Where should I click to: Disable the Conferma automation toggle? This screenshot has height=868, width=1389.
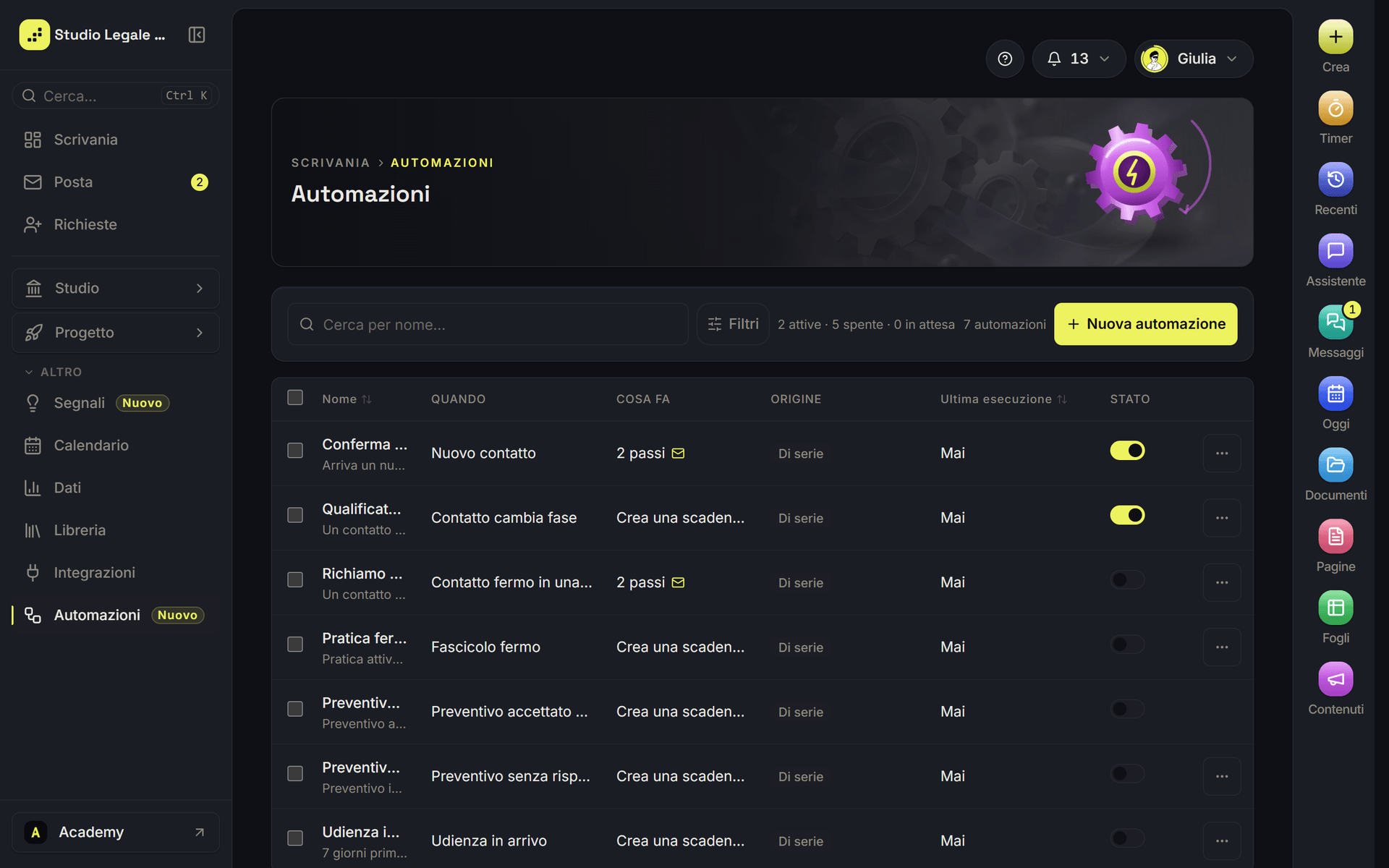click(x=1127, y=451)
